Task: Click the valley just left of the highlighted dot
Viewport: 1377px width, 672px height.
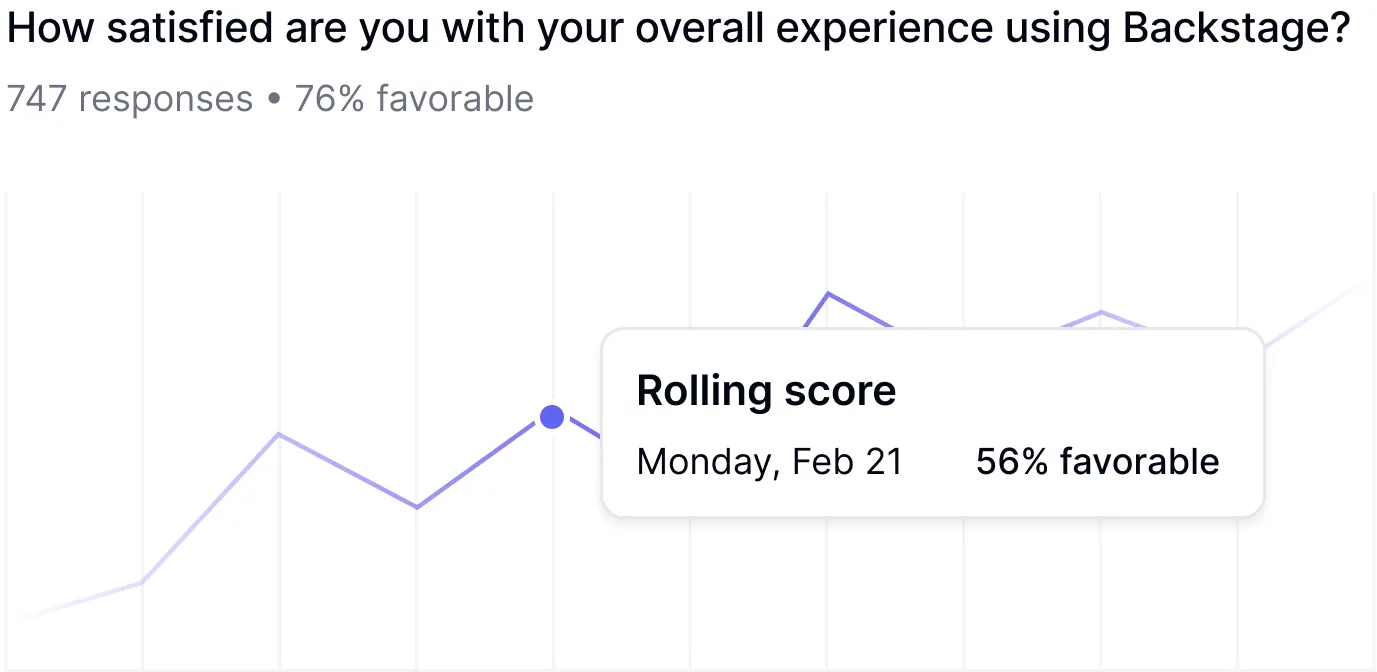Action: coord(416,507)
